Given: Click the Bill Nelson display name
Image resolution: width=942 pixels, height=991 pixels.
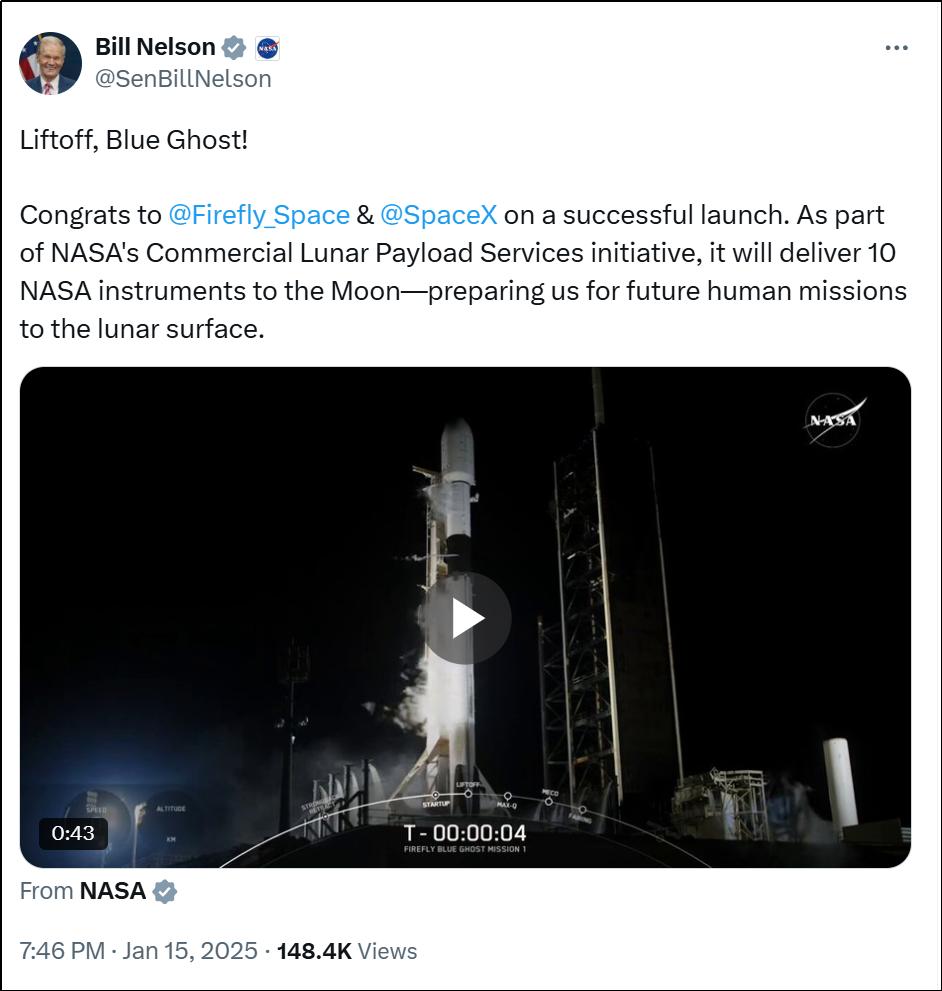Looking at the screenshot, I should pyautogui.click(x=155, y=47).
